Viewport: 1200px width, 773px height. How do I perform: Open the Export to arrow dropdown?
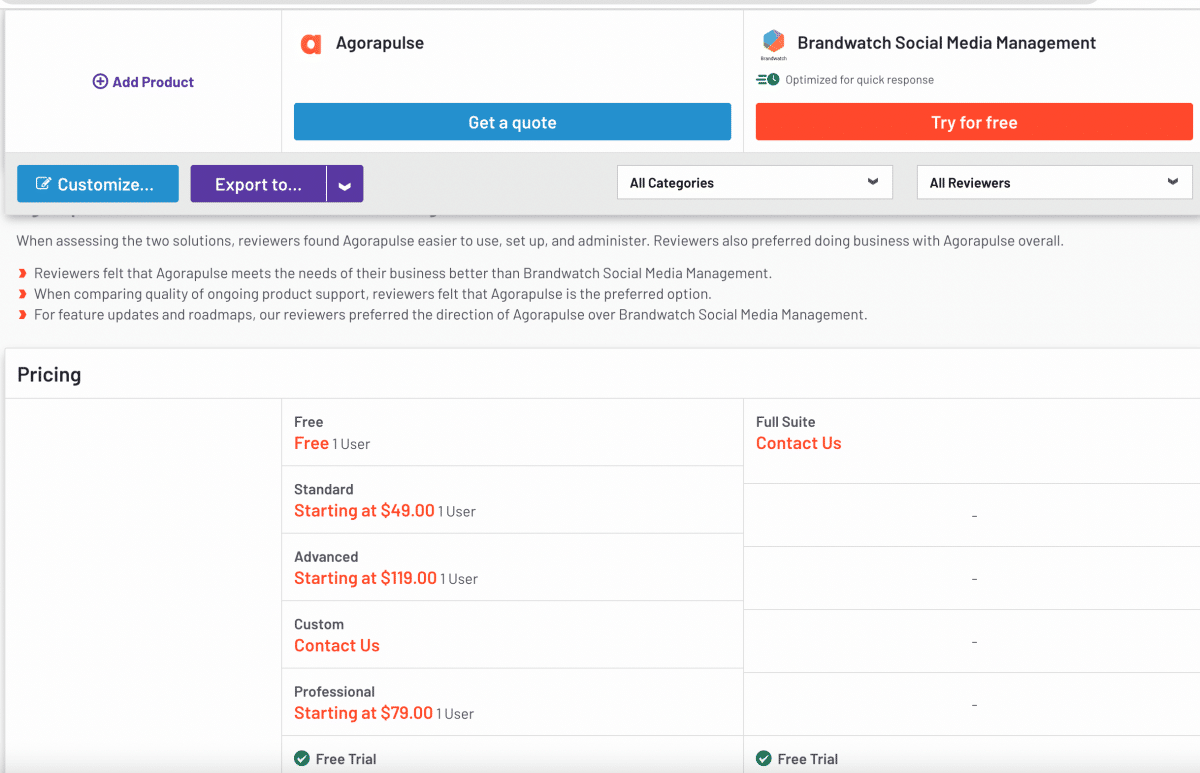(x=345, y=184)
